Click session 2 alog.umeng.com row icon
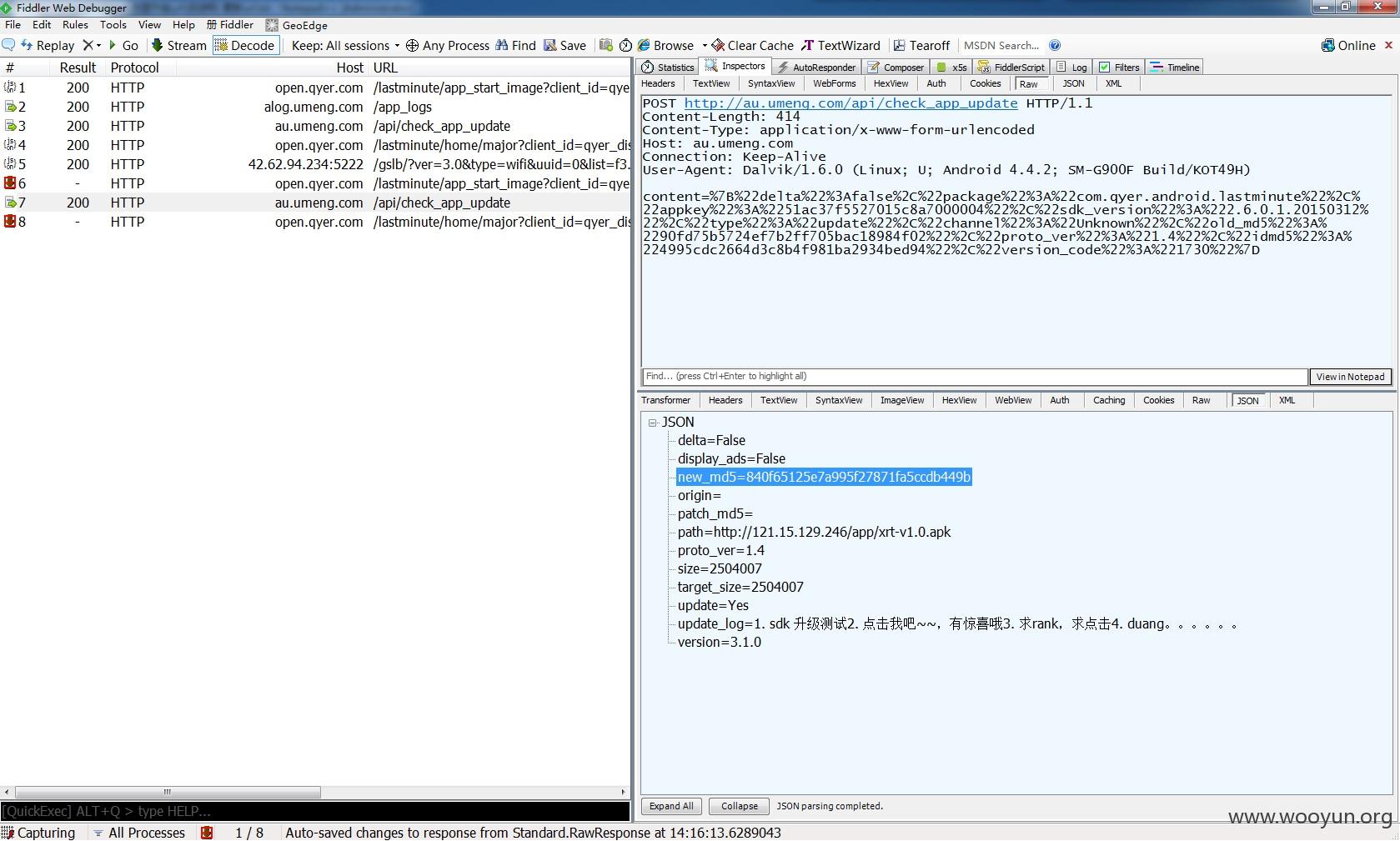Screen dimensions: 1400x841 pyautogui.click(x=10, y=107)
